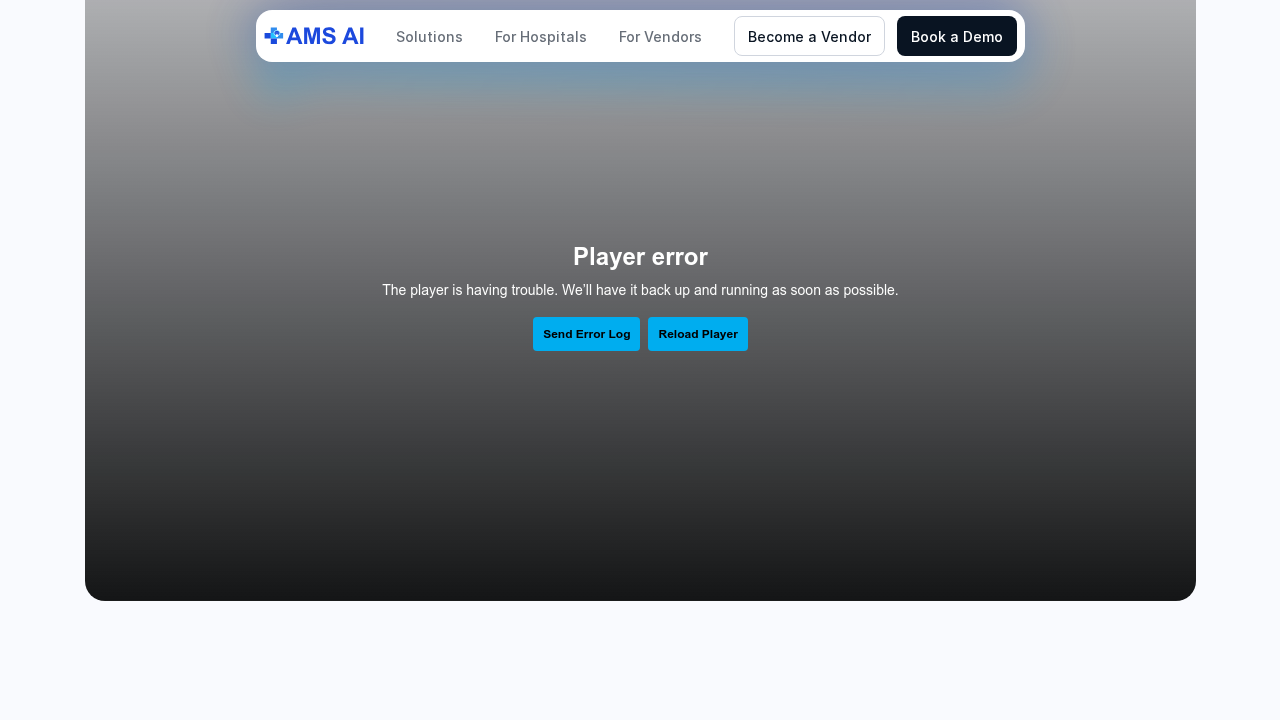Viewport: 1280px width, 720px height.
Task: Click the Solutions link in header
Action: point(429,35)
